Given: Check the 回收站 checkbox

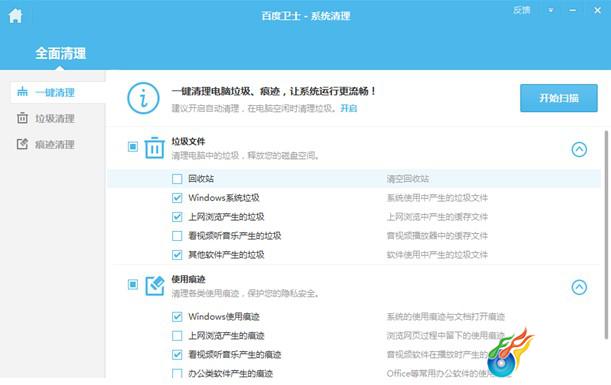Looking at the screenshot, I should [177, 179].
